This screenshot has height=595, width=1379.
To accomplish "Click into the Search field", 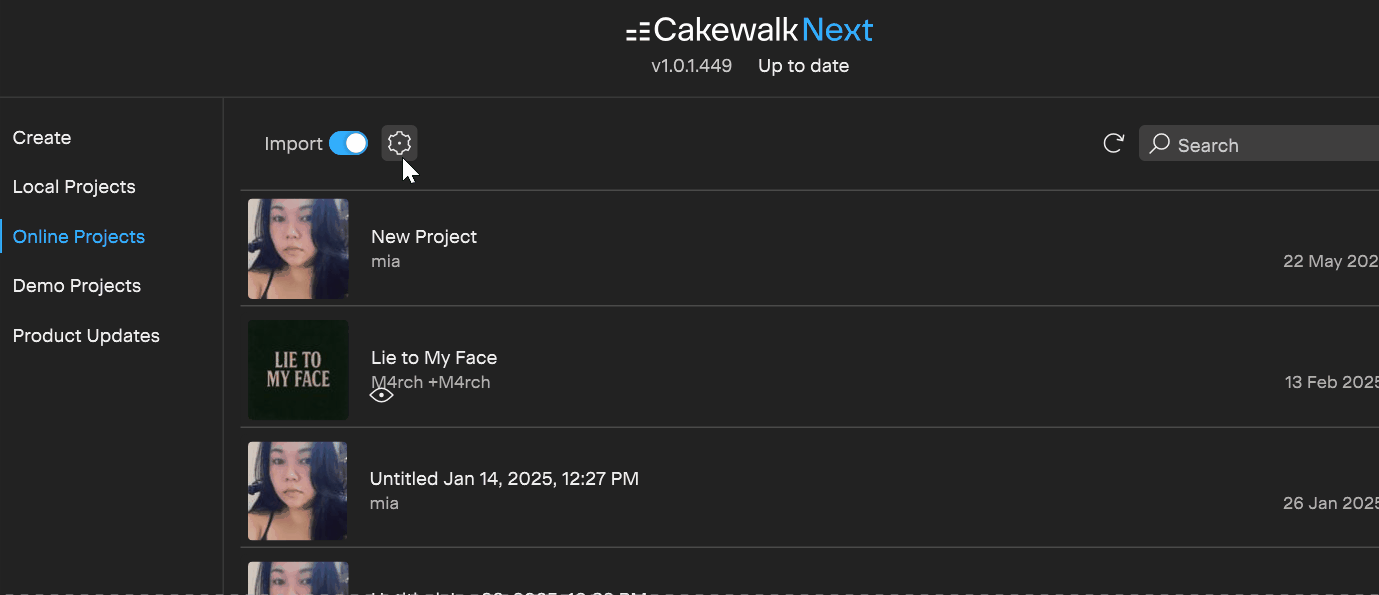I will tap(1259, 144).
